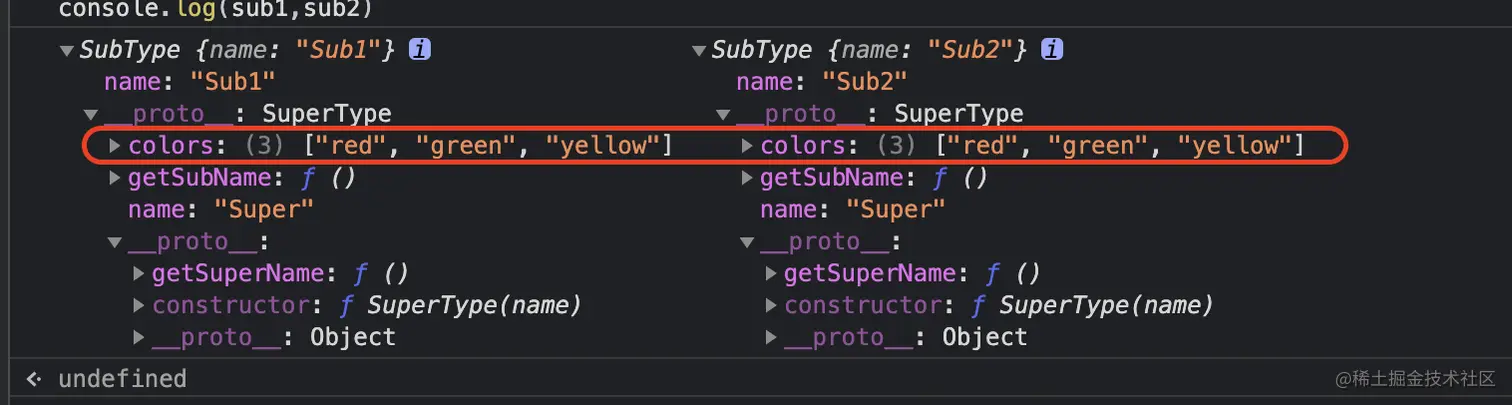Click the info icon next to Sub1 object
The width and height of the screenshot is (1512, 405).
pos(421,49)
